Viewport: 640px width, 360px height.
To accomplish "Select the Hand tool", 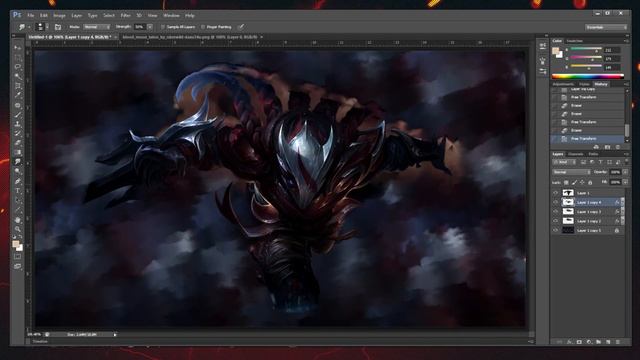I will coord(18,220).
